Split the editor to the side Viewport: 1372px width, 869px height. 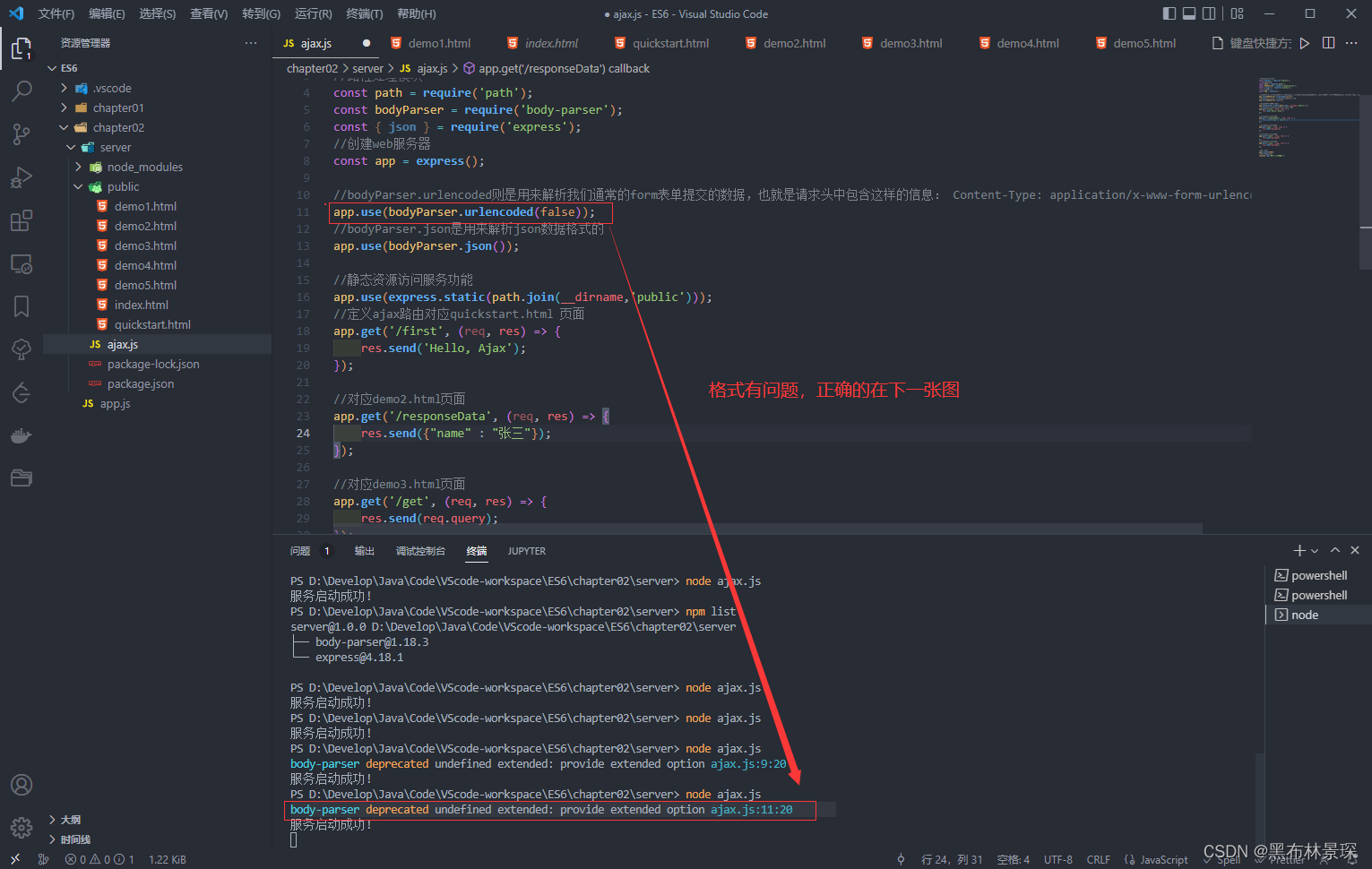click(1328, 42)
